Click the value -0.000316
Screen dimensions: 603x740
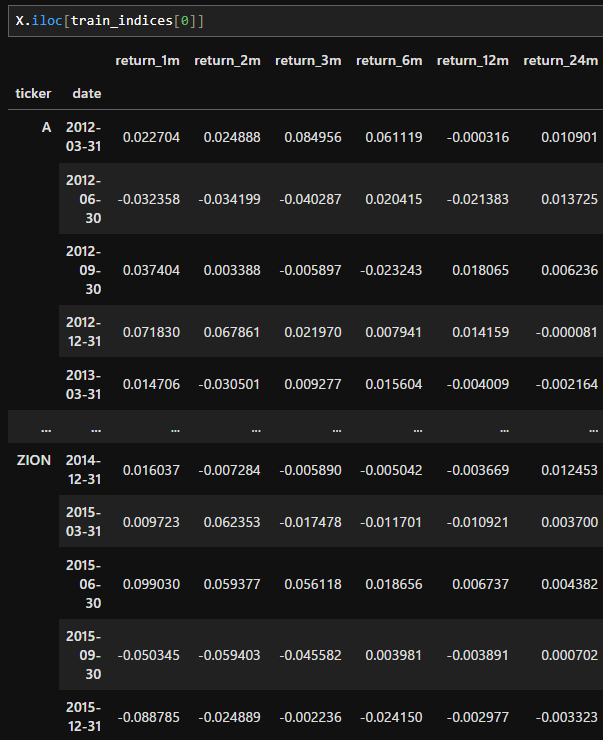point(478,137)
